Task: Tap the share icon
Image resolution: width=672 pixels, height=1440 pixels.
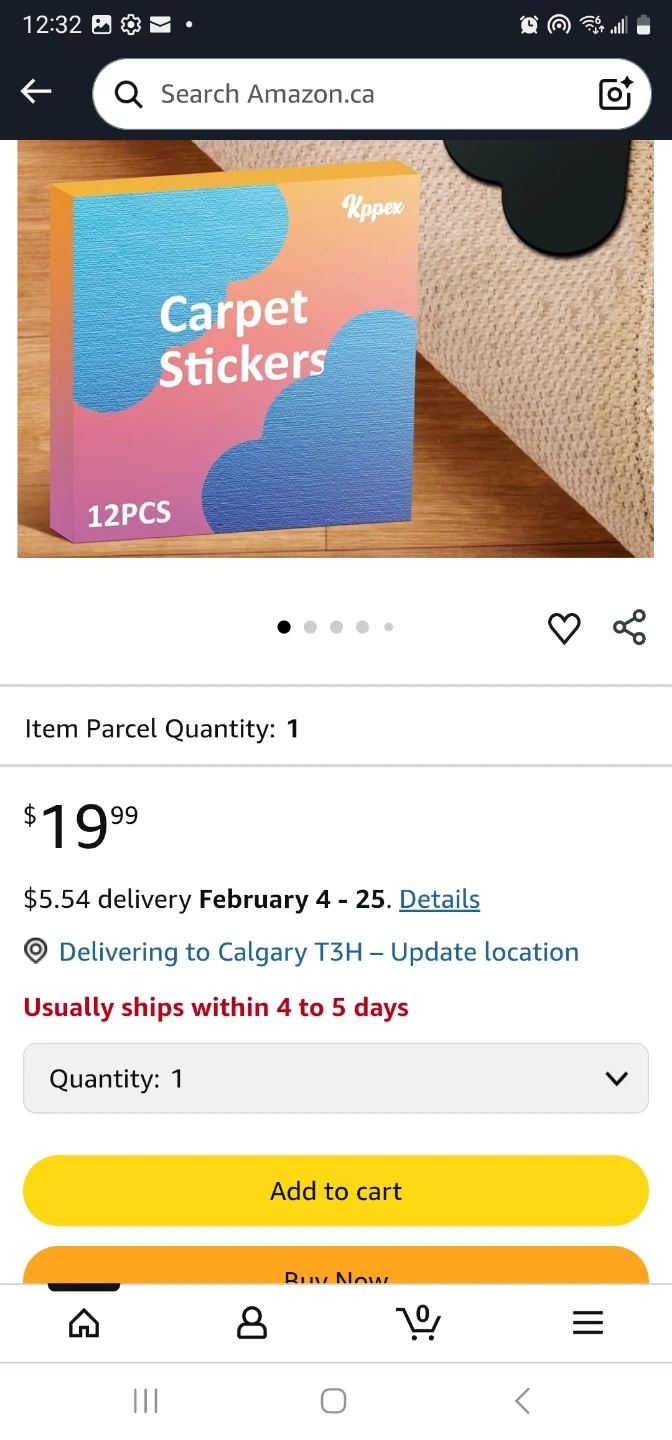Action: (629, 628)
